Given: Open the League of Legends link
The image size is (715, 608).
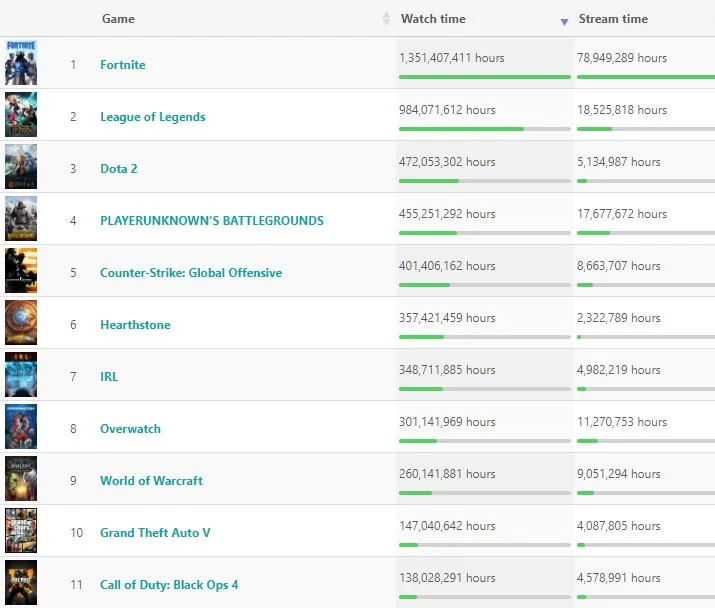Looking at the screenshot, I should 153,117.
